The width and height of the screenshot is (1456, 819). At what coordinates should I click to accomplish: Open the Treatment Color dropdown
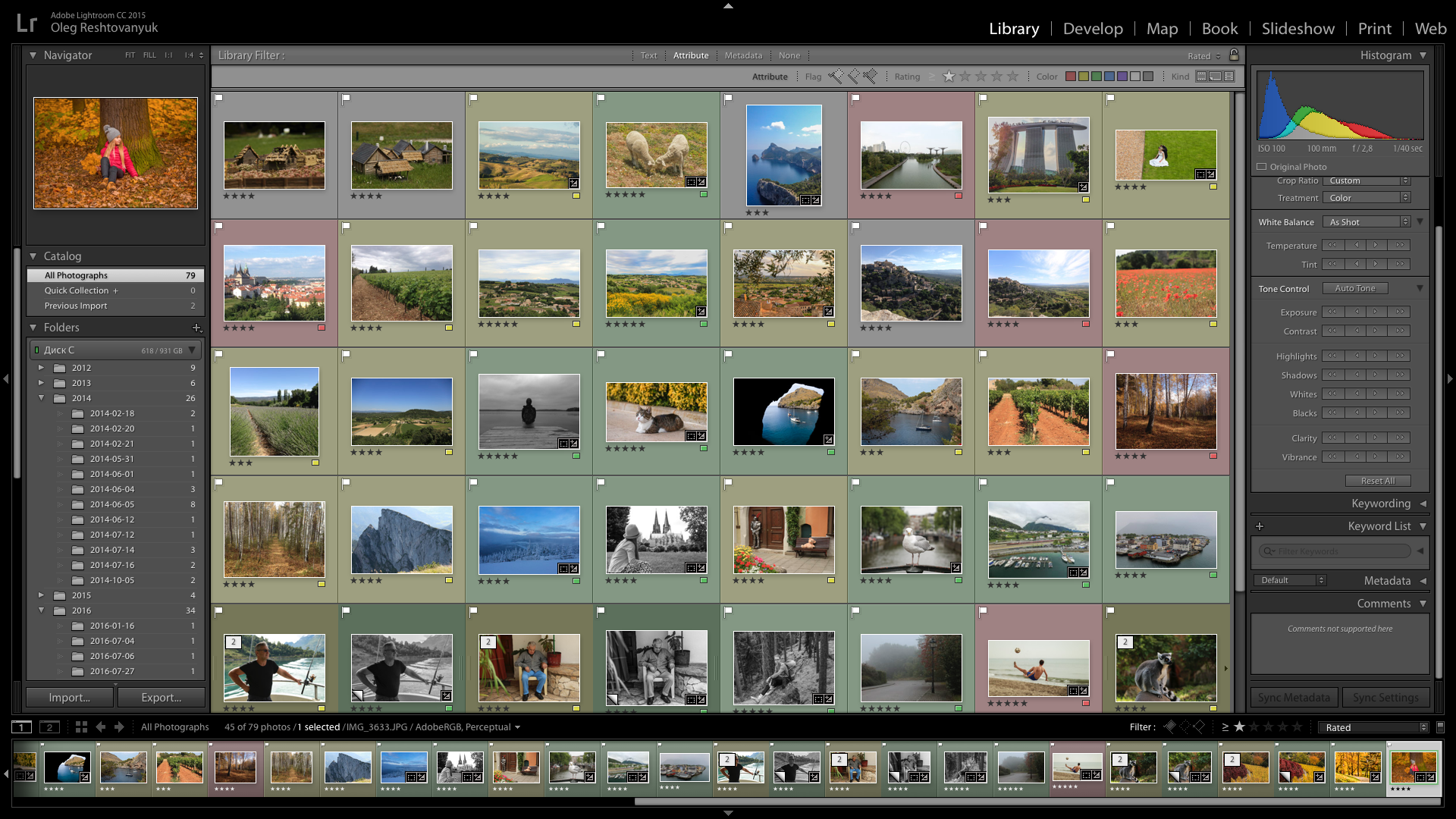click(1367, 198)
